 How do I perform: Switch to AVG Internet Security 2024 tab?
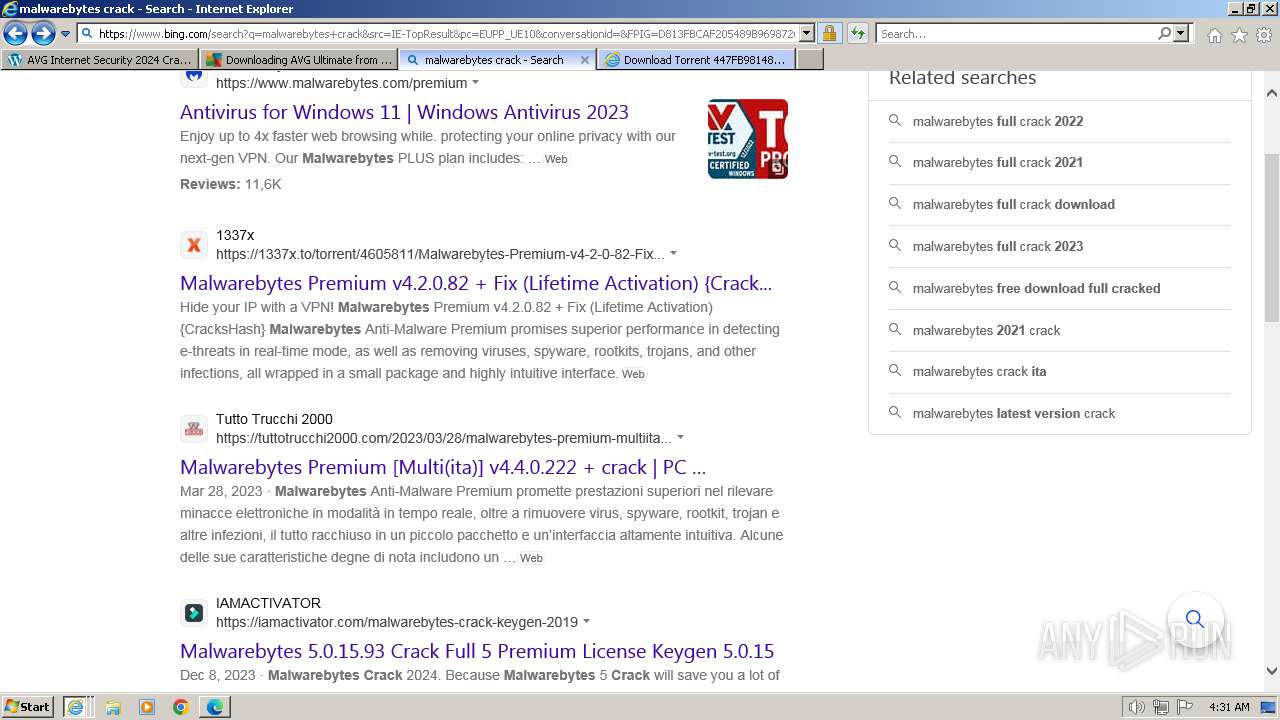100,60
